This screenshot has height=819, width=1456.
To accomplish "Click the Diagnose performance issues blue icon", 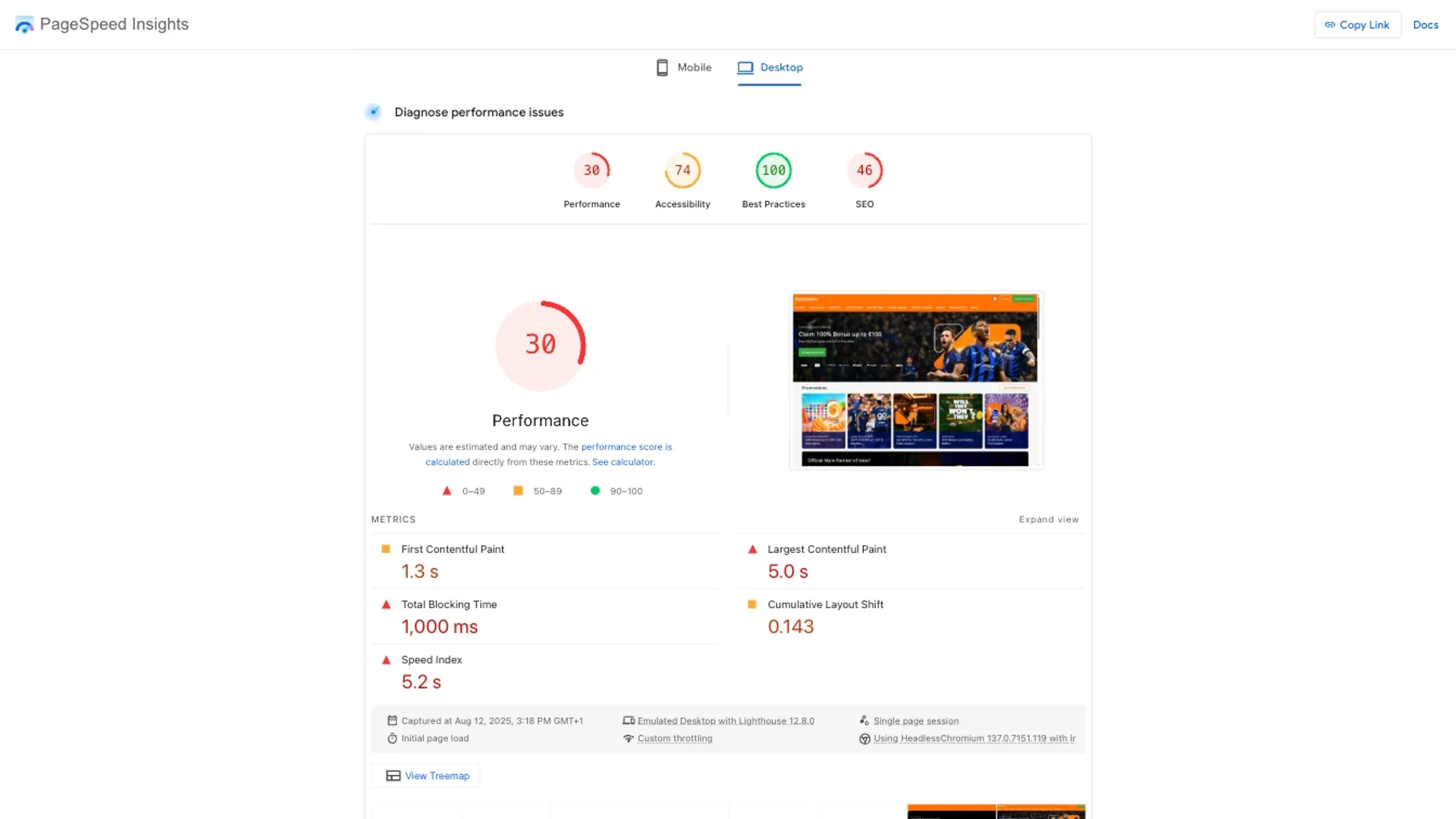I will coord(373,112).
